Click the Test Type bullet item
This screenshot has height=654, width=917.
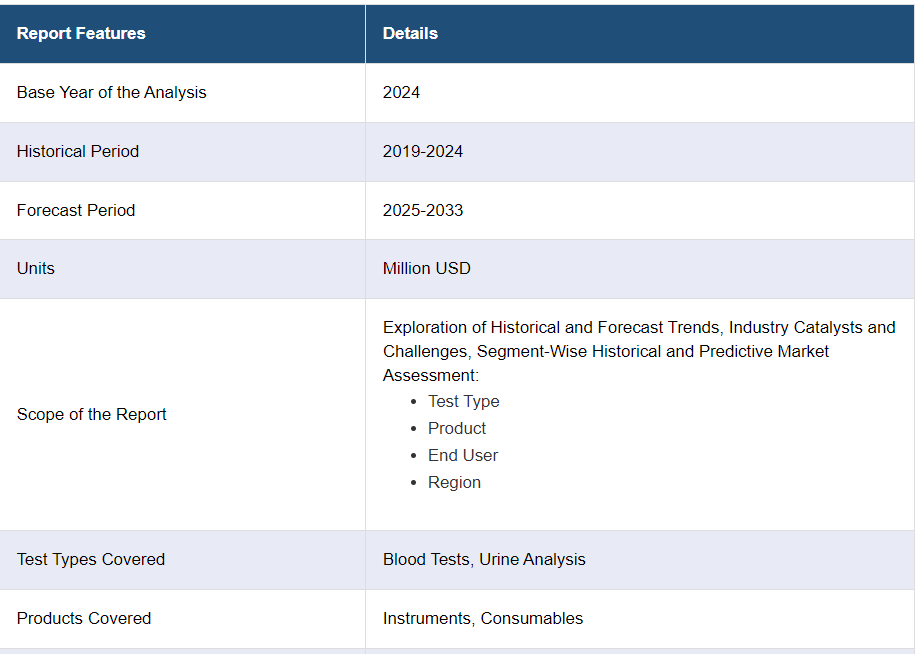463,401
